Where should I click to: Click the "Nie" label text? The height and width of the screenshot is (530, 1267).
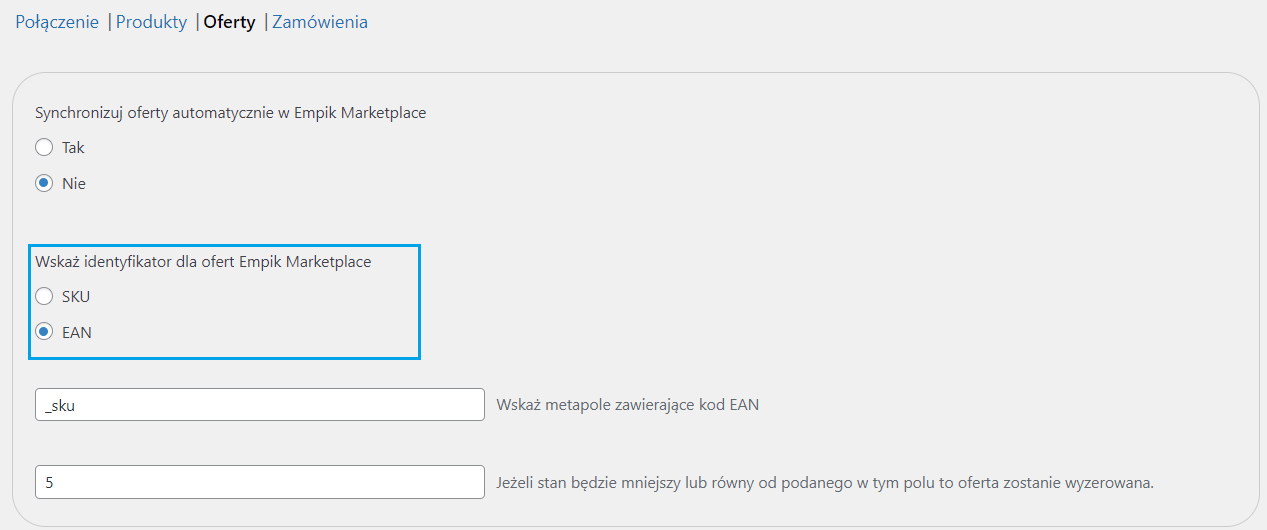(x=74, y=184)
